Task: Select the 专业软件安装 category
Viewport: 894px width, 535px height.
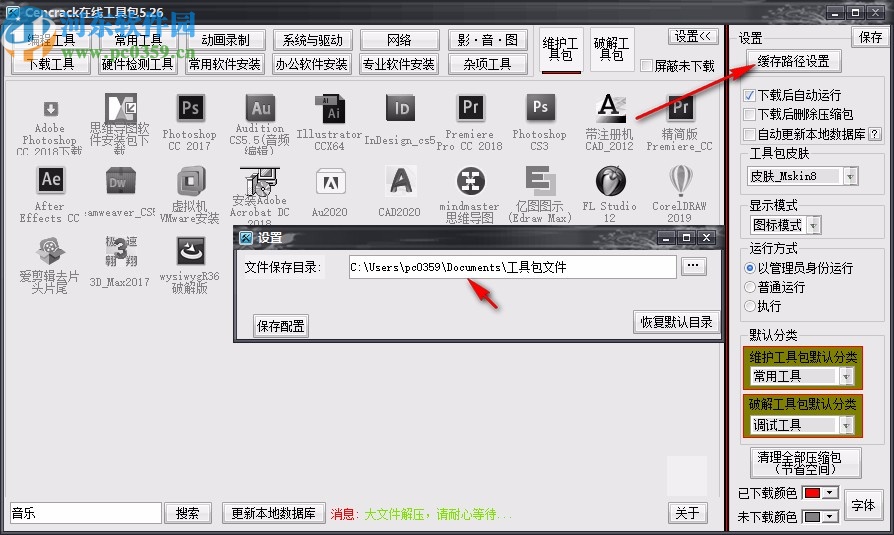Action: [x=399, y=64]
